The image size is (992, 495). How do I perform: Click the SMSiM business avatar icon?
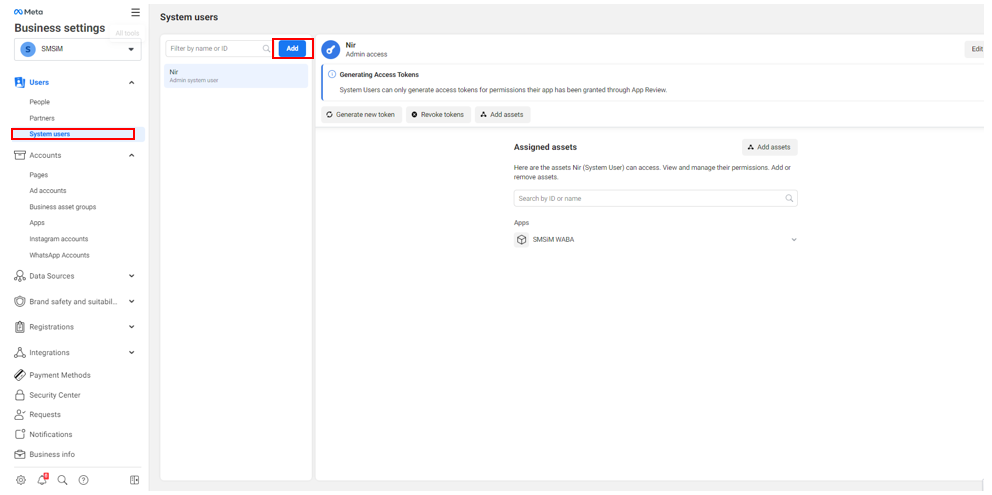pos(28,49)
